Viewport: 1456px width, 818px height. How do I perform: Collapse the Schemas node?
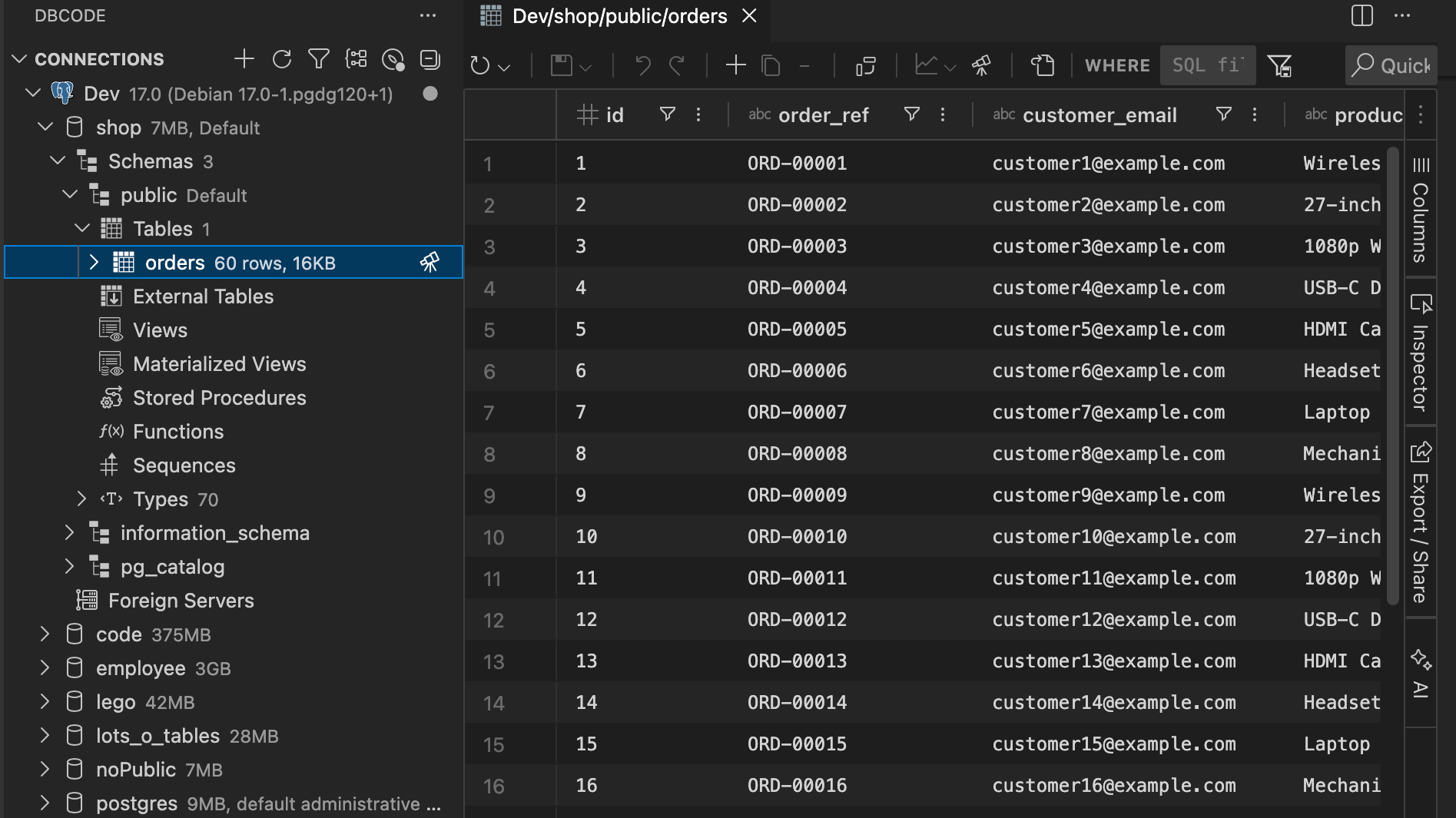(x=58, y=161)
